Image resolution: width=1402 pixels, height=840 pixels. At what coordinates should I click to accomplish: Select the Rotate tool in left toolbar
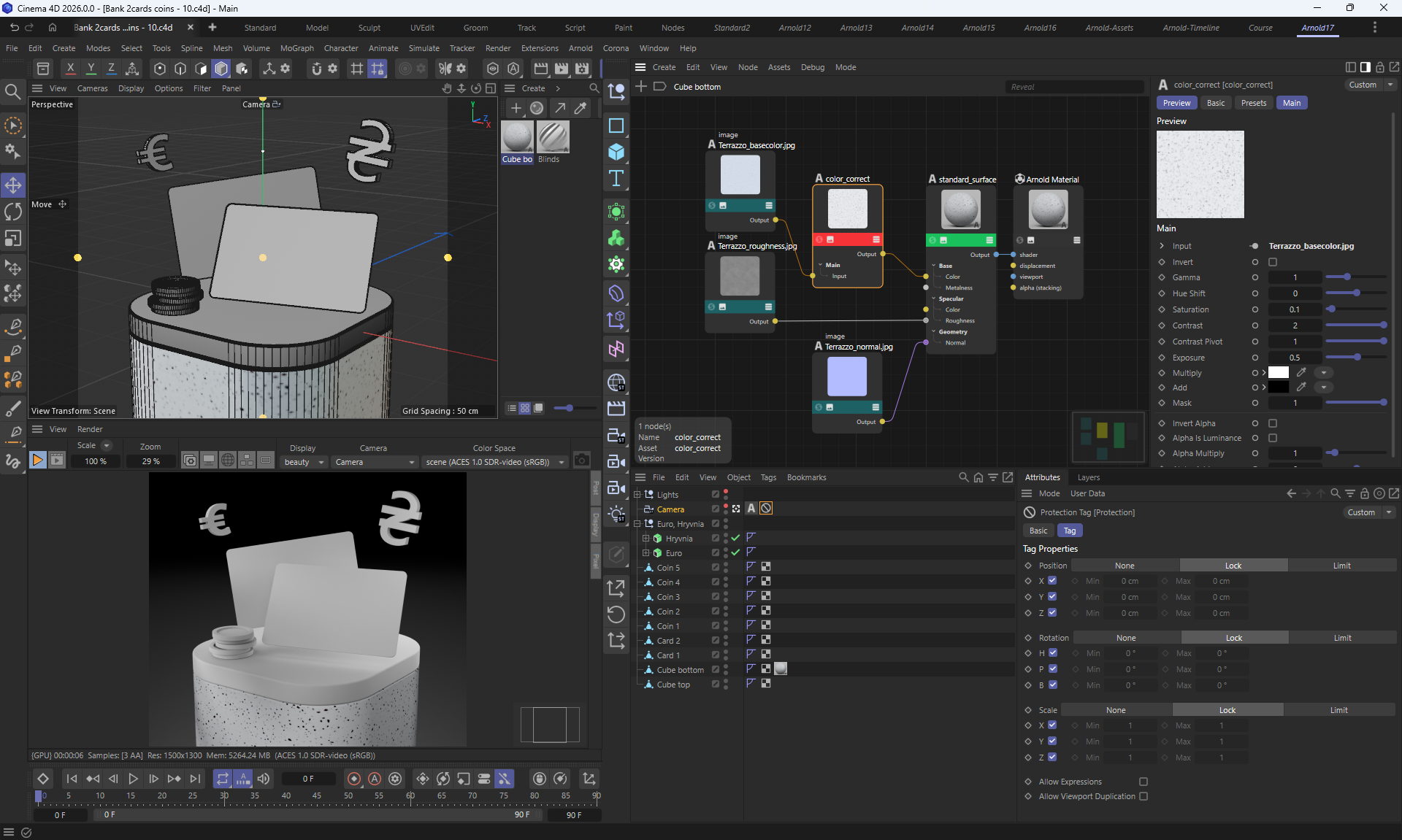coord(13,212)
